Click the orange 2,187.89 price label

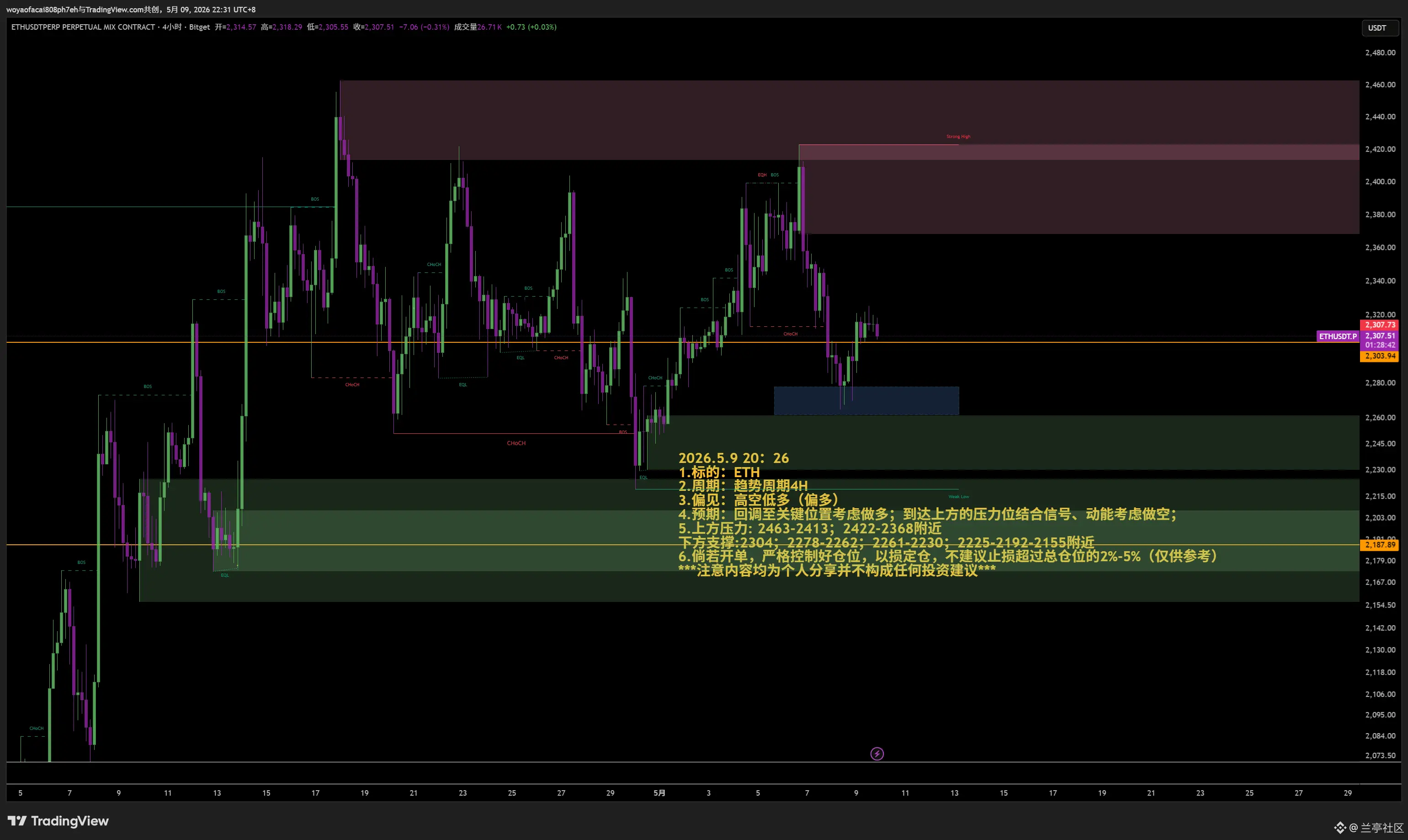[1380, 544]
